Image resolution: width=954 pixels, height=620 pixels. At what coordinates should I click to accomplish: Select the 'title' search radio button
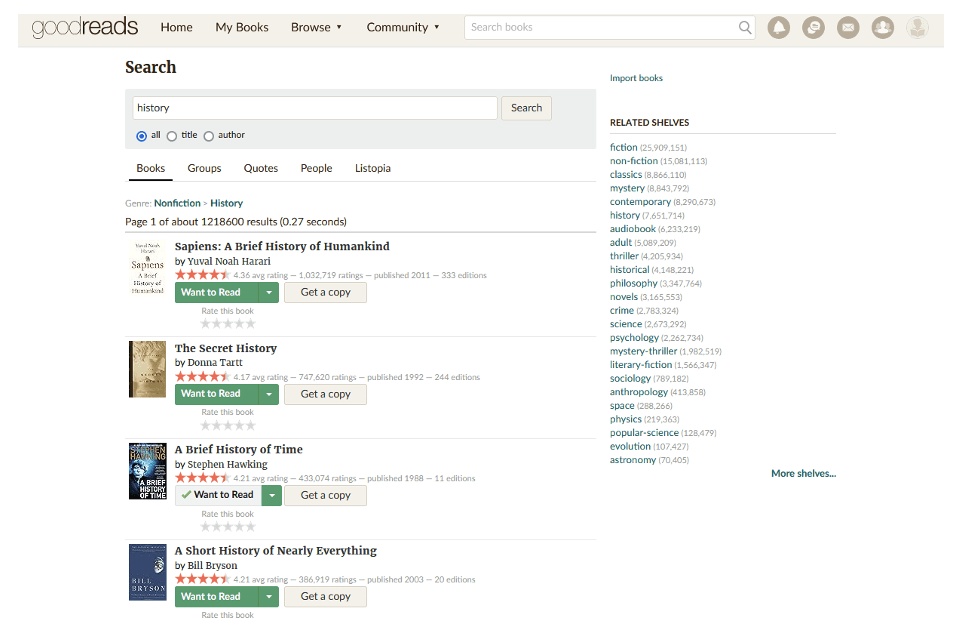pyautogui.click(x=172, y=136)
